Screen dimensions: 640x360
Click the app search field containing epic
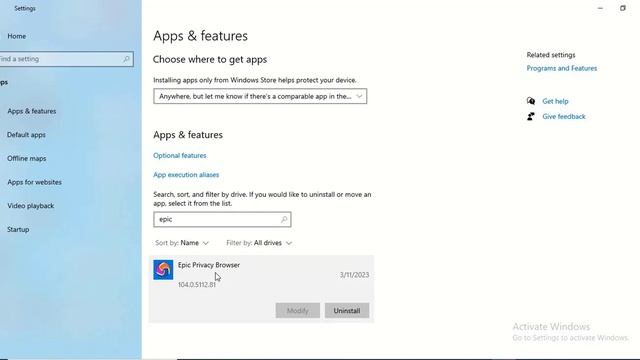[222, 220]
